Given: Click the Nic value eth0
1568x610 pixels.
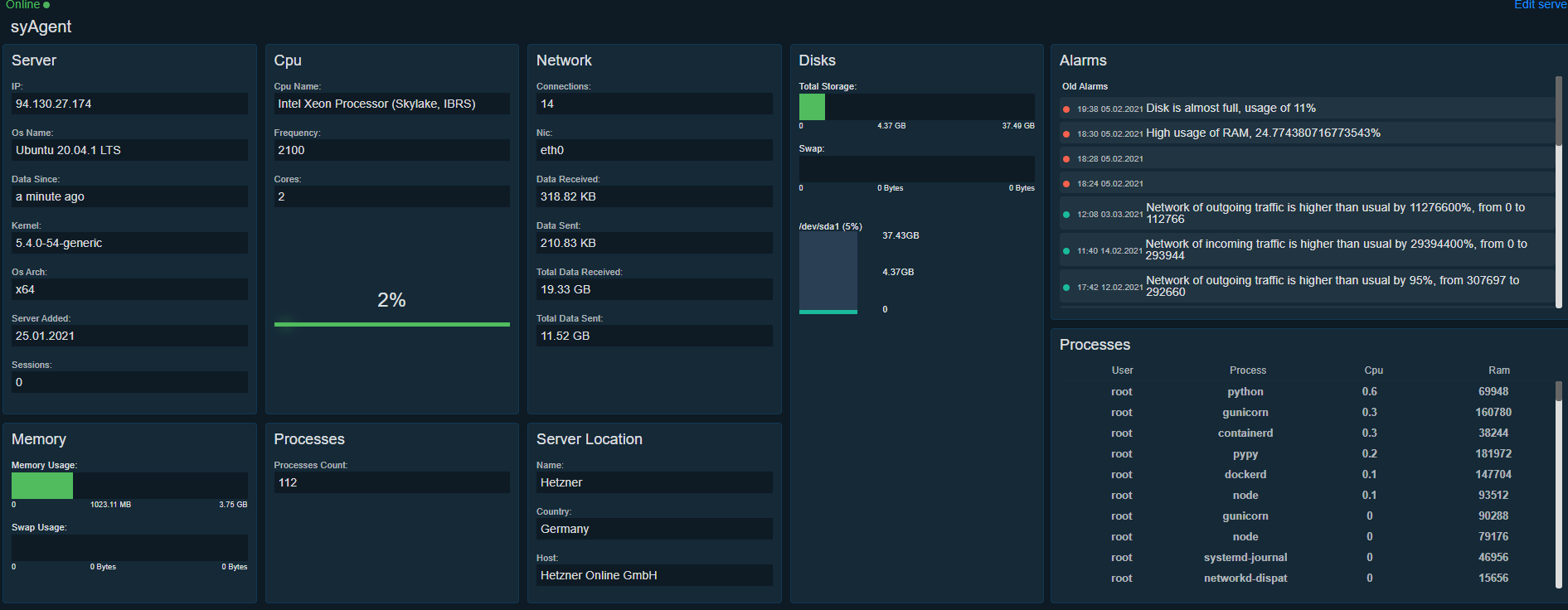Looking at the screenshot, I should tap(654, 150).
